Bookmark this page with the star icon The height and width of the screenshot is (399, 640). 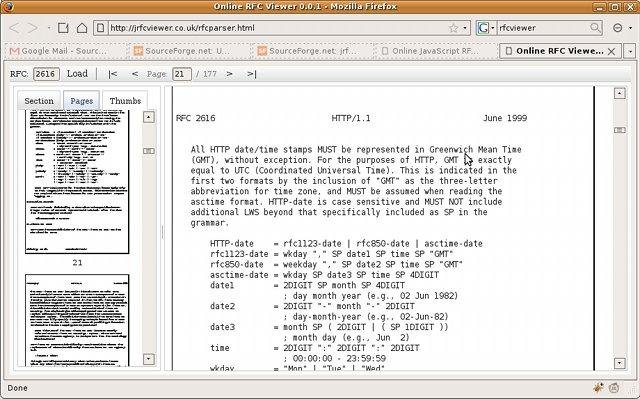click(x=453, y=28)
